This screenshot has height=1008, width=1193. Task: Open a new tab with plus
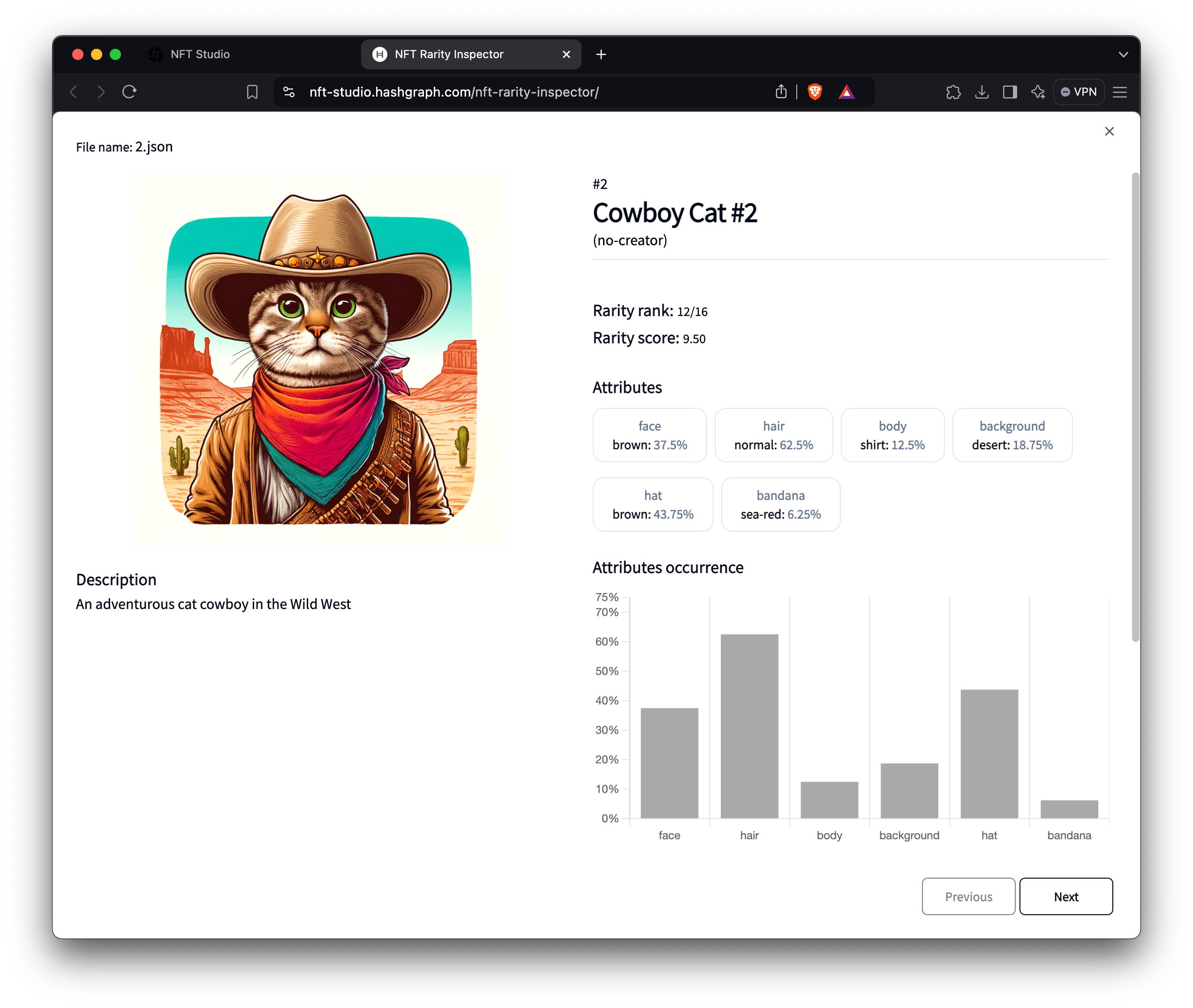(601, 54)
